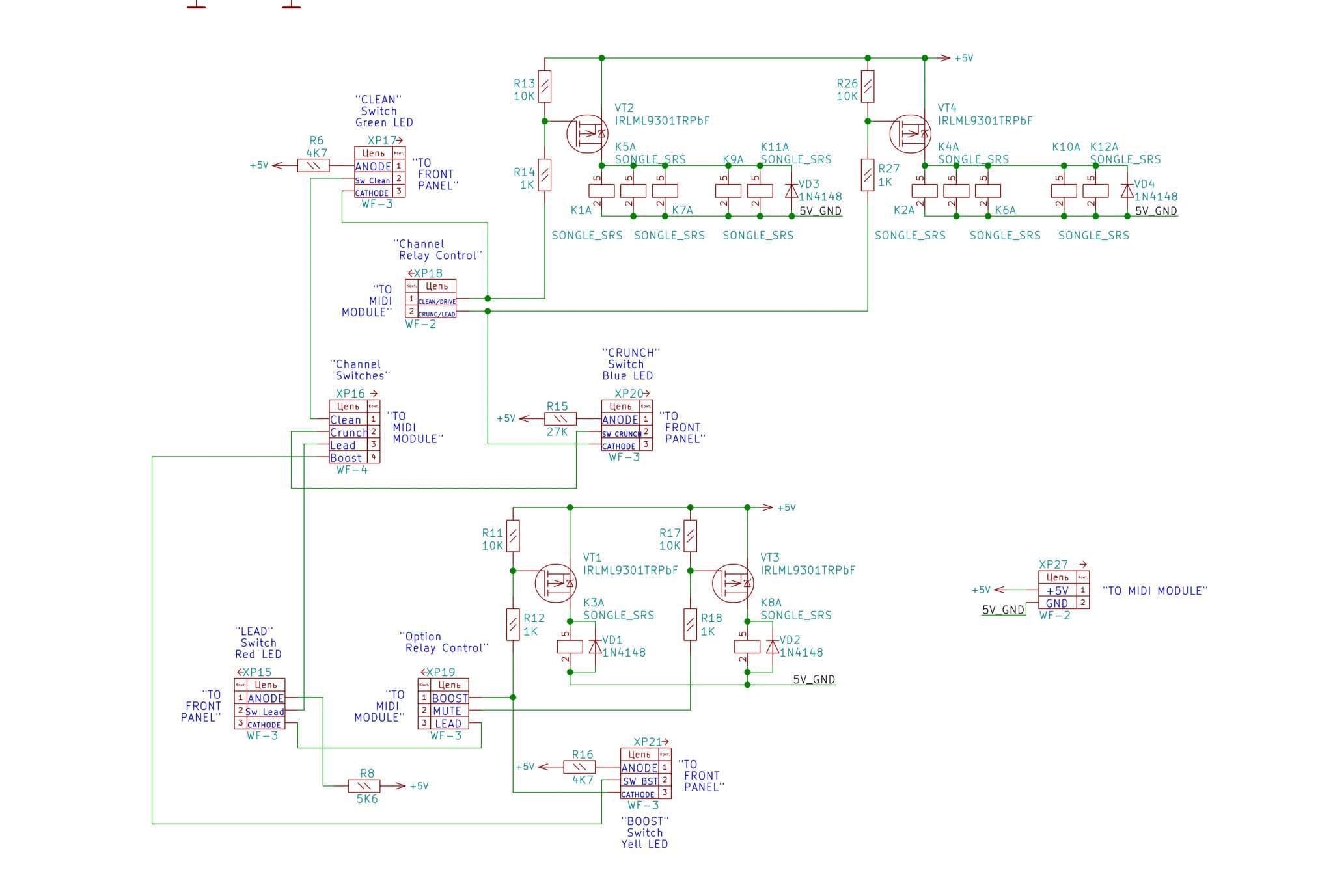Click the VD3 1N4148 diode symbol

(791, 191)
